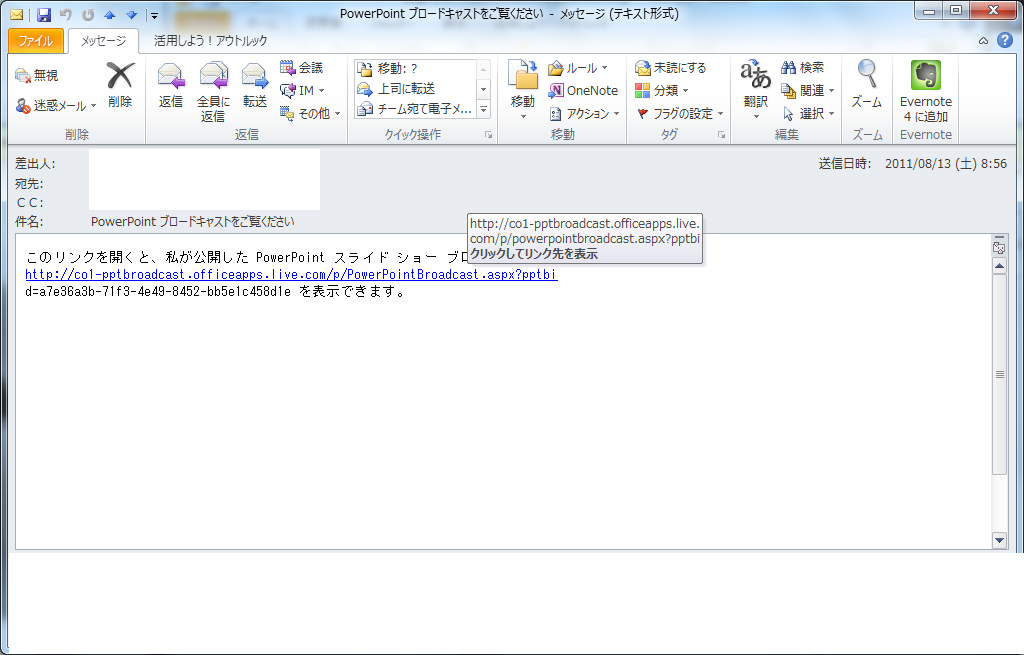Open the クイック操作 dialog launcher

pyautogui.click(x=488, y=135)
